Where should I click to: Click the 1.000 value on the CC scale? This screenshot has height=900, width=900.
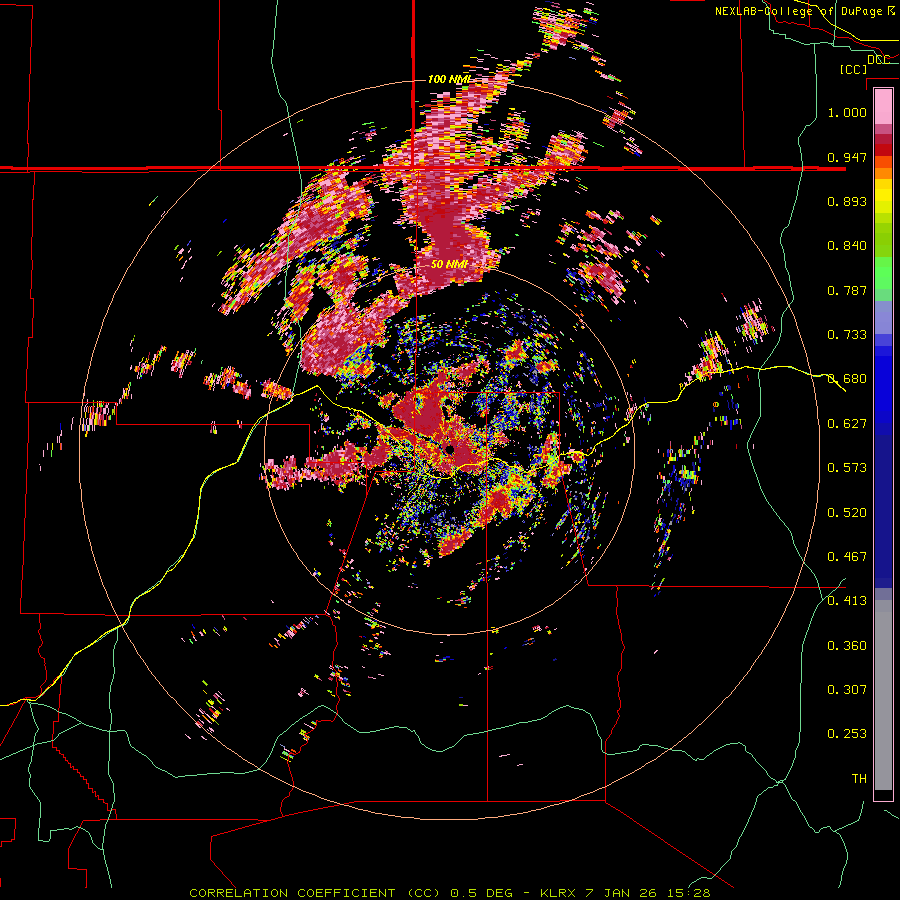(847, 112)
